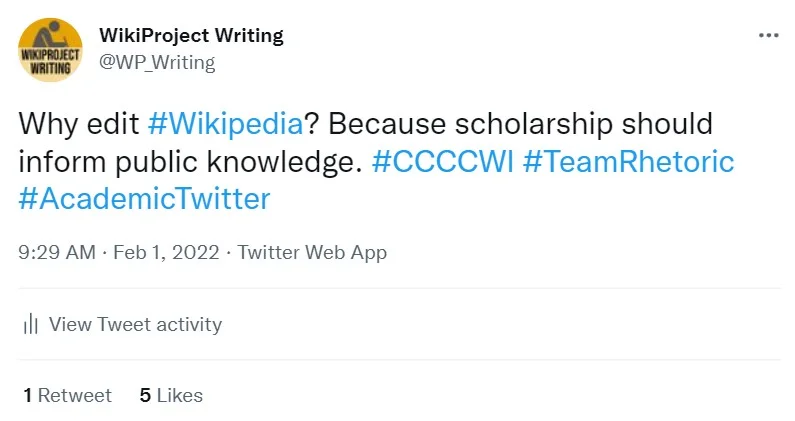Click the "Because scholarship should inform" sentence
This screenshot has width=795, height=421.
(x=520, y=125)
